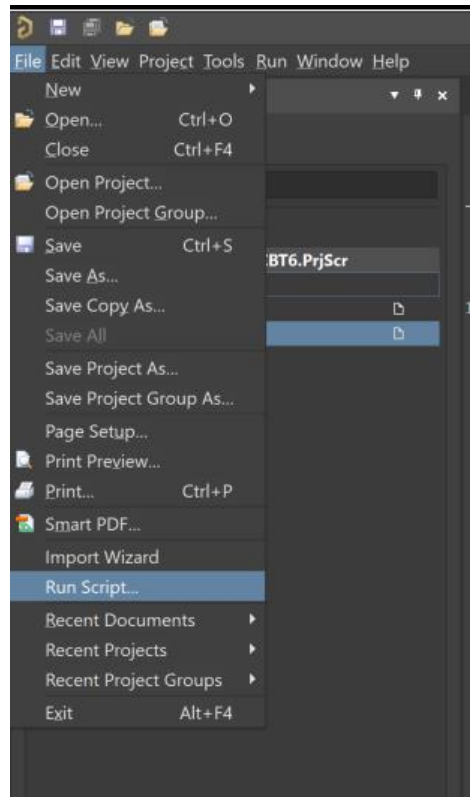The height and width of the screenshot is (803, 476).
Task: Select Save Project As menu entry
Action: (137, 368)
